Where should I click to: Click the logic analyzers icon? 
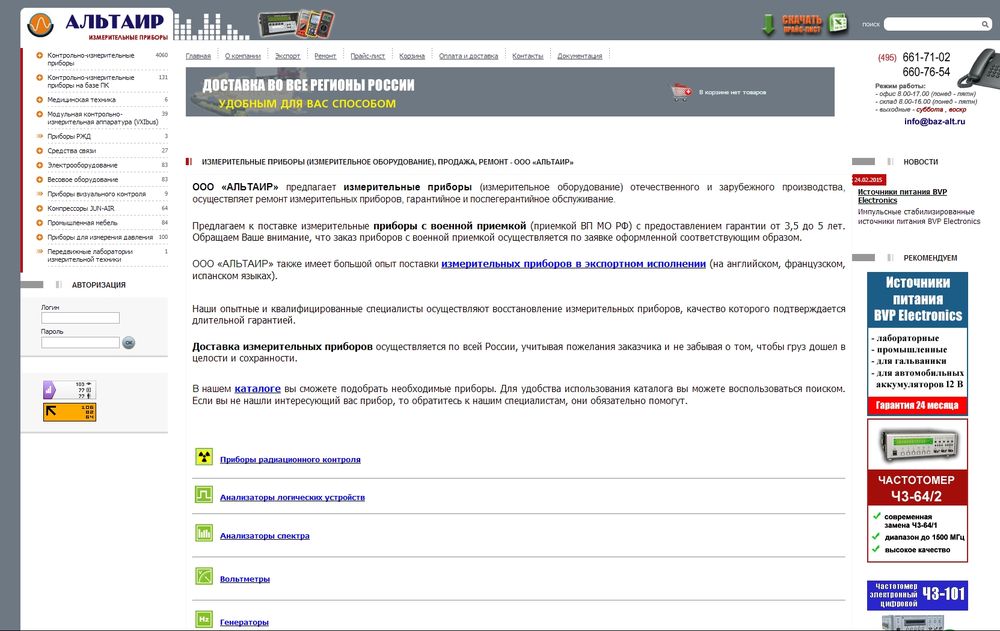click(203, 494)
